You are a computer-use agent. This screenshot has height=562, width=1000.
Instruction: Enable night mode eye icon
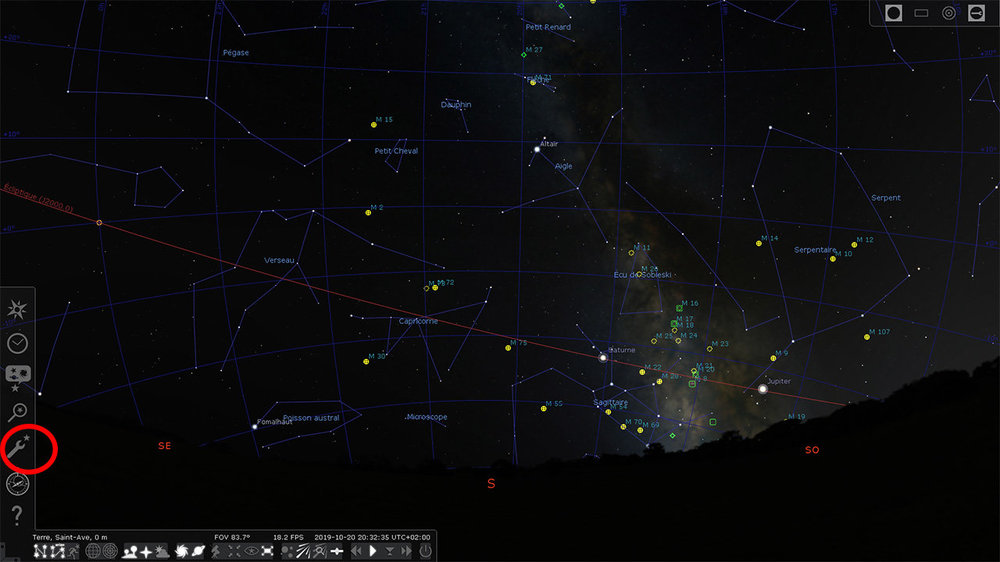(251, 551)
